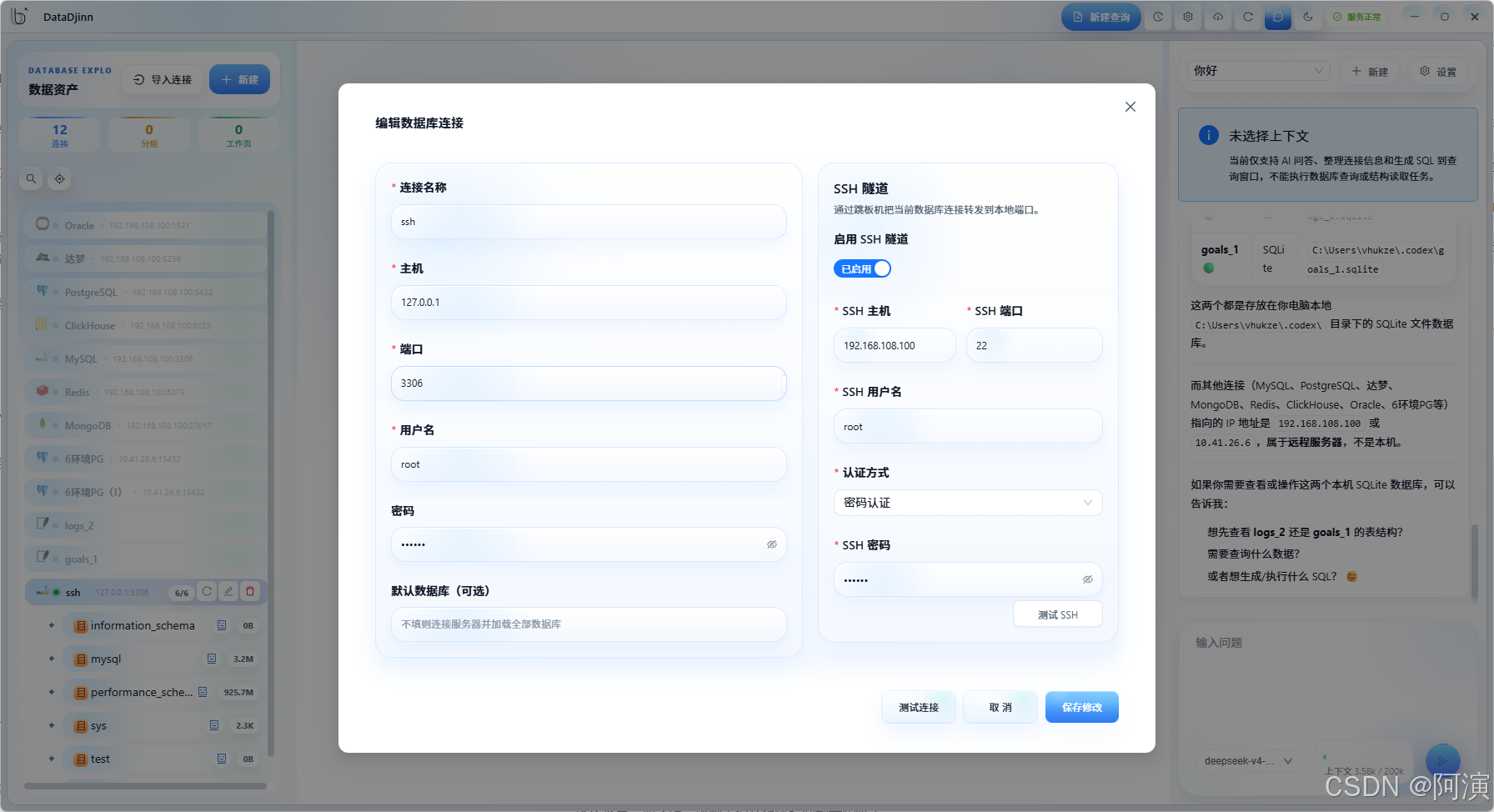
Task: Expand the sys database node
Action: click(x=52, y=725)
